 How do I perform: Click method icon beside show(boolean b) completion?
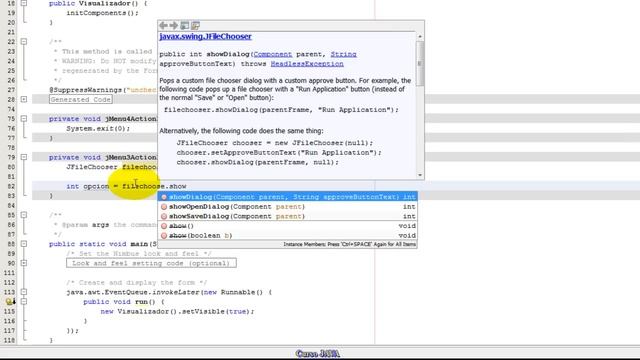[x=164, y=236]
